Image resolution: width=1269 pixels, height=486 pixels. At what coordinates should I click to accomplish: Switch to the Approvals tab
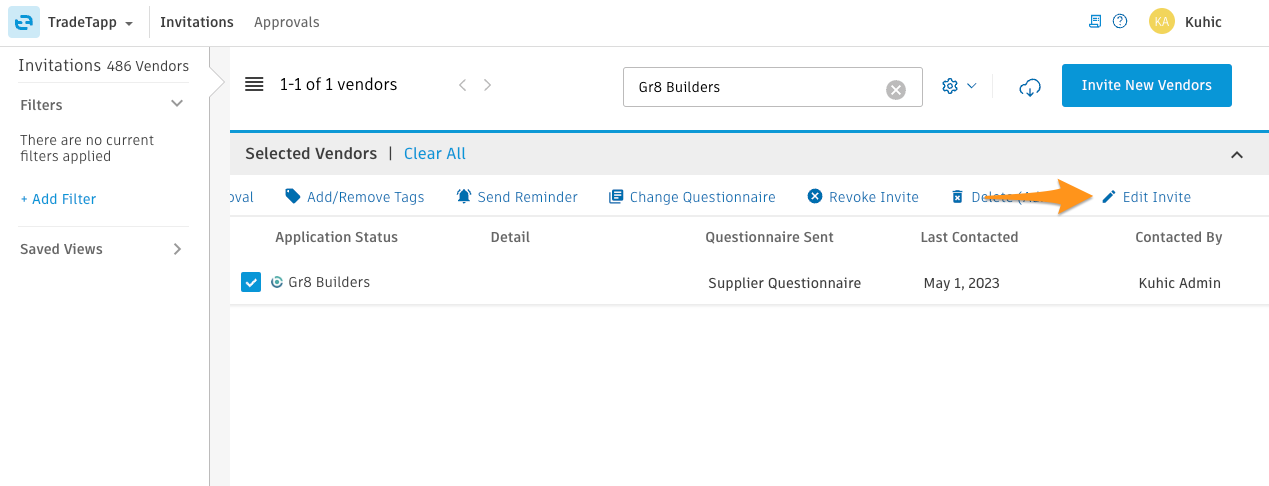tap(287, 22)
